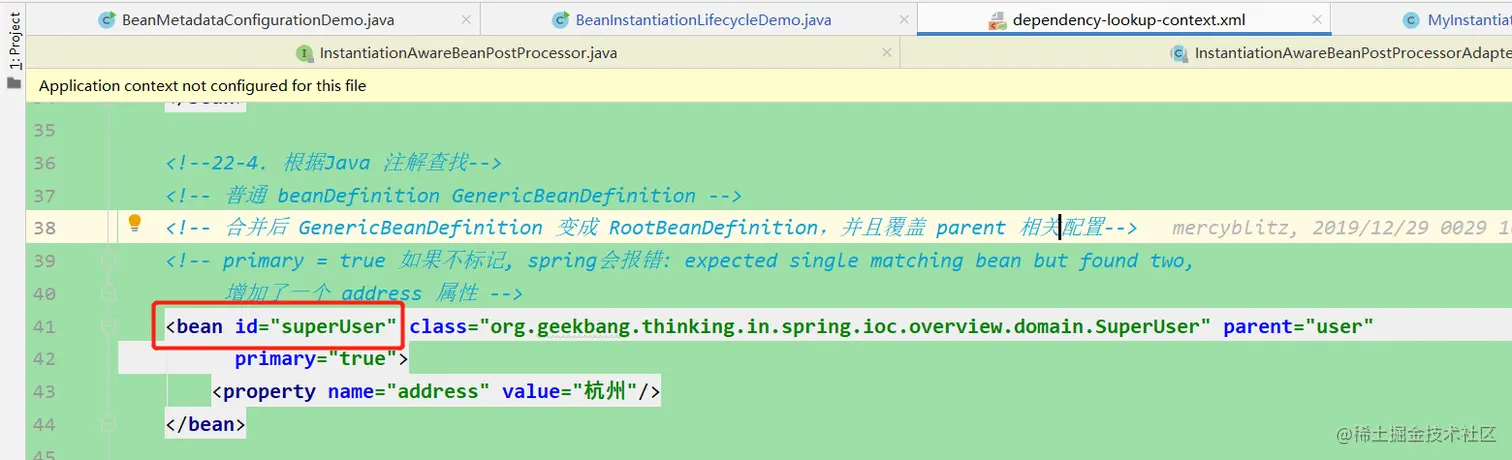Screen dimensions: 1512x460
Task: Click the id="superUser" attribute
Action: 317,326
